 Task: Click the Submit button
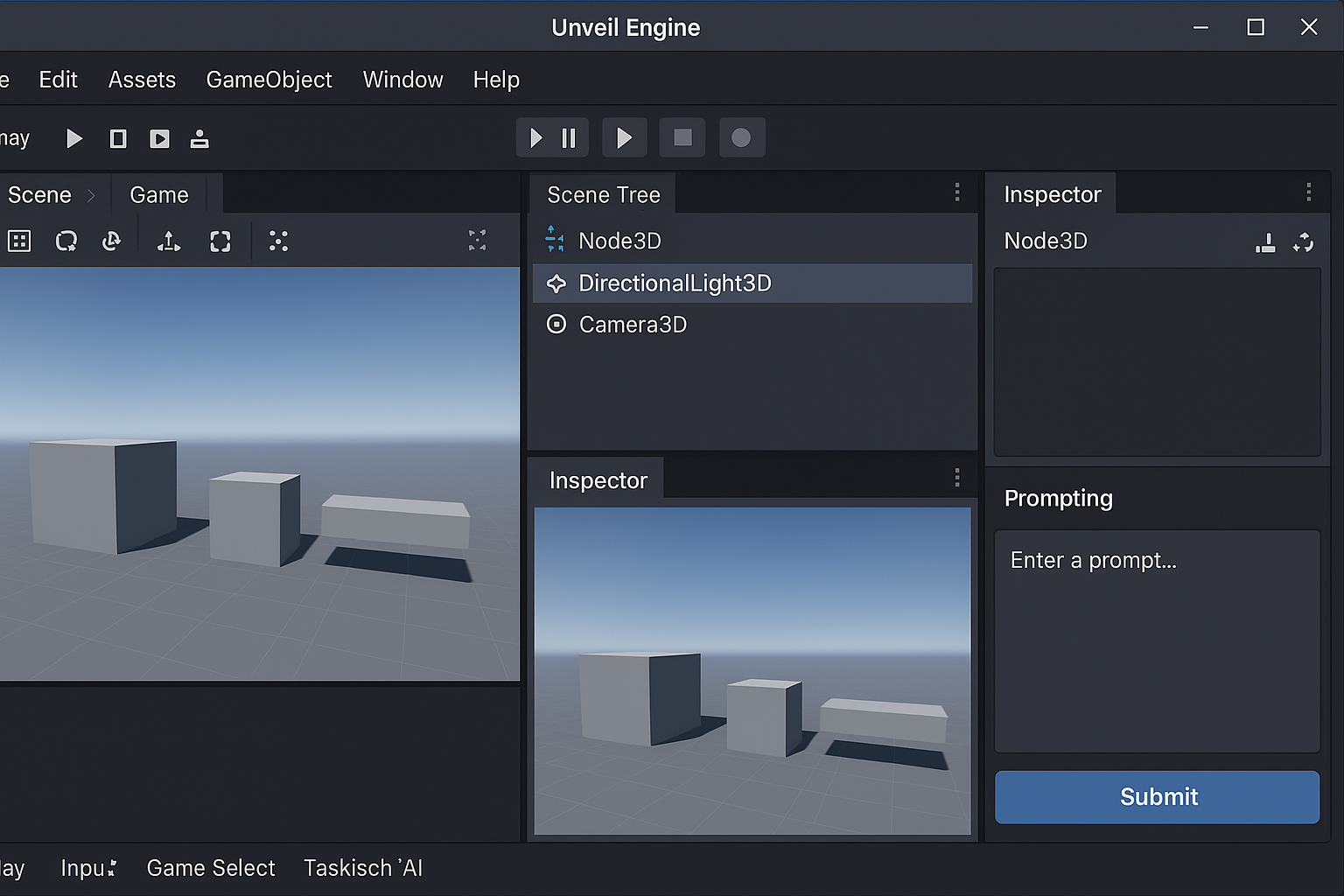click(x=1157, y=797)
